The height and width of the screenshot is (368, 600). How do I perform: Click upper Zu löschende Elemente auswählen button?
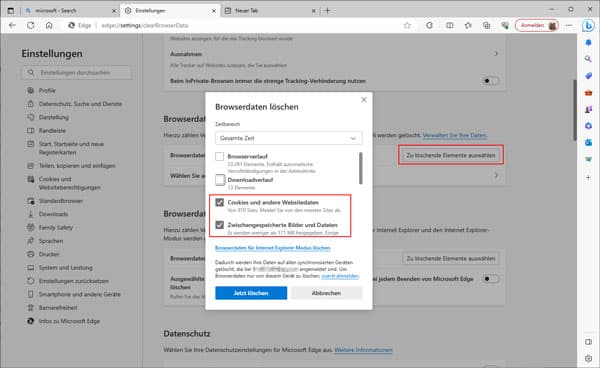click(451, 155)
